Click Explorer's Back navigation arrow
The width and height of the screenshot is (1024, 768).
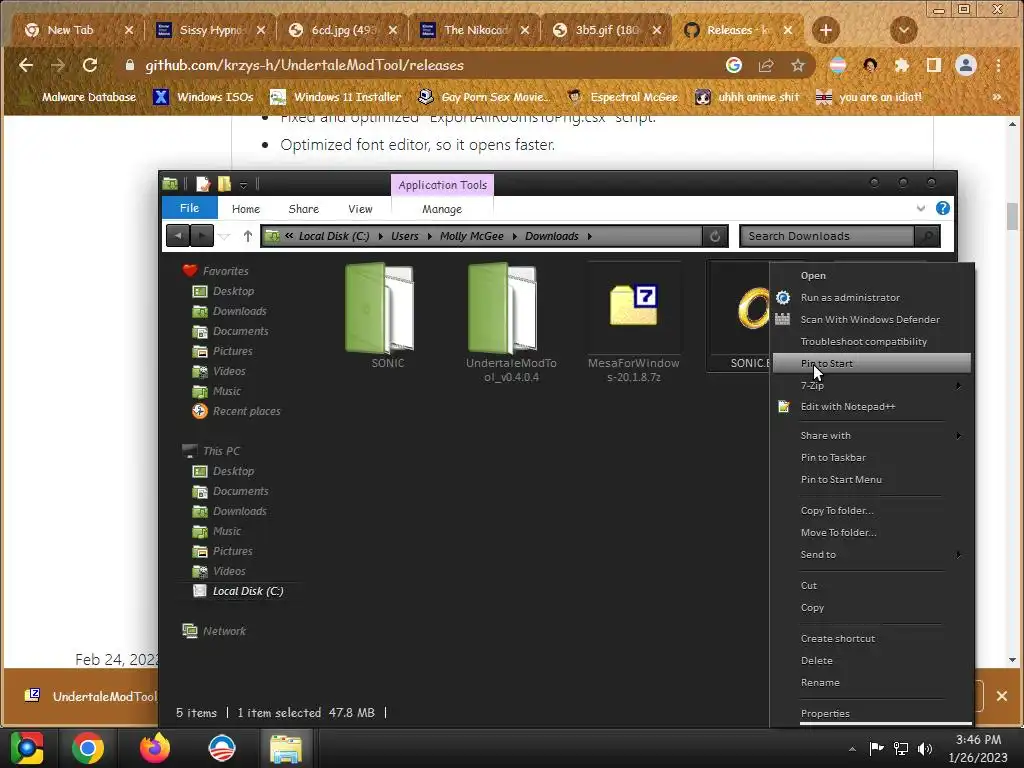(178, 236)
